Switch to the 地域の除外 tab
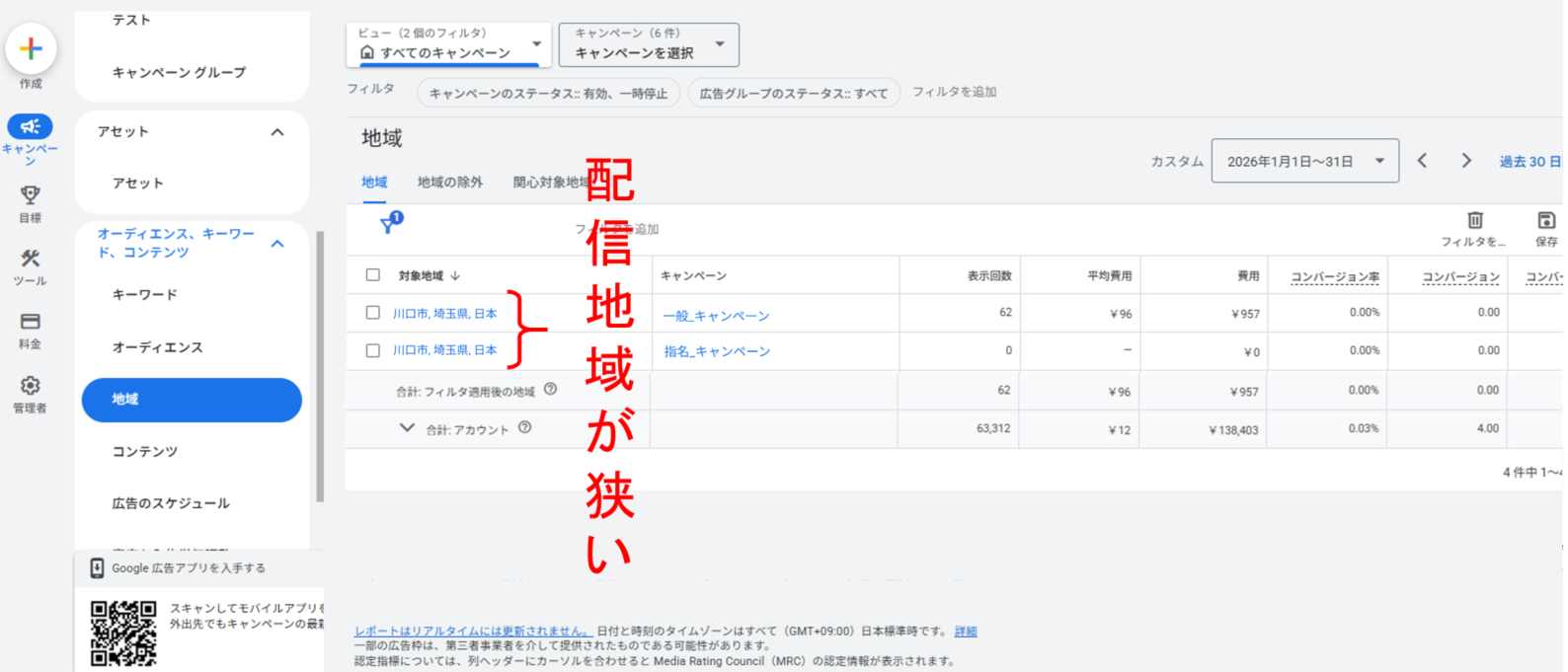This screenshot has width=1568, height=672. [x=449, y=183]
